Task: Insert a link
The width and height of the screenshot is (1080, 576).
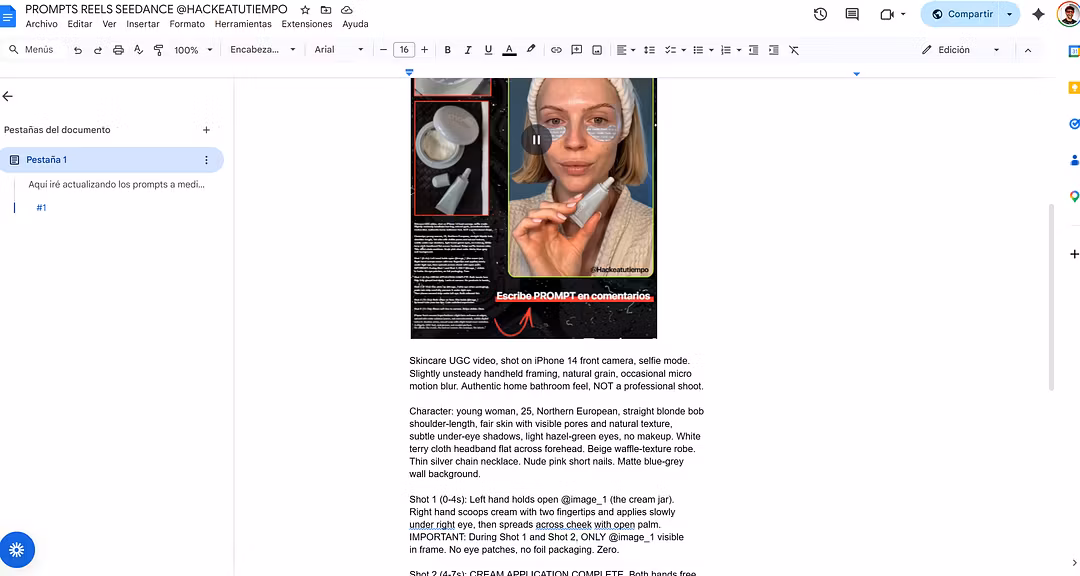Action: [556, 49]
